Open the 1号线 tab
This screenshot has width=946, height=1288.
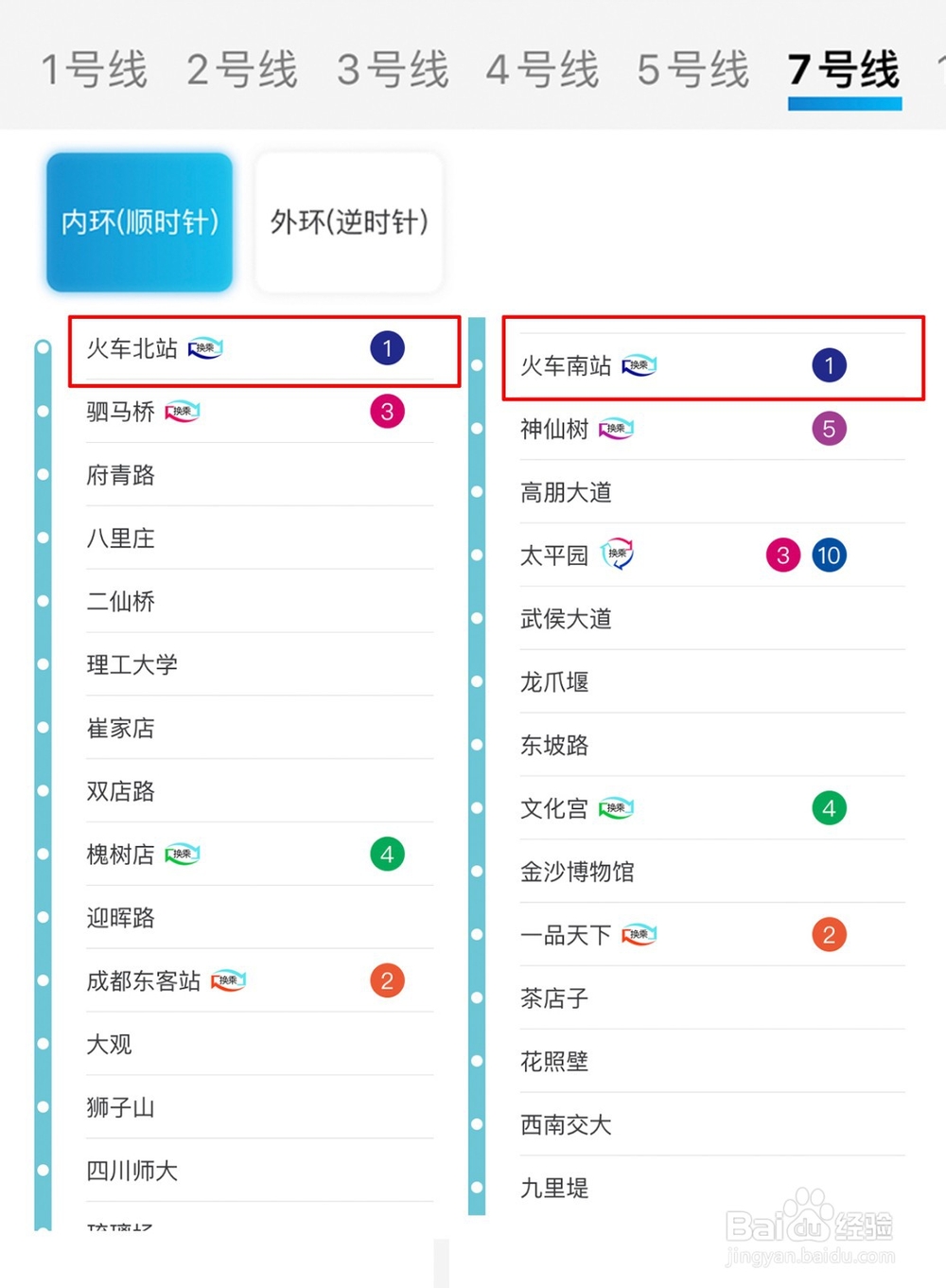(95, 70)
